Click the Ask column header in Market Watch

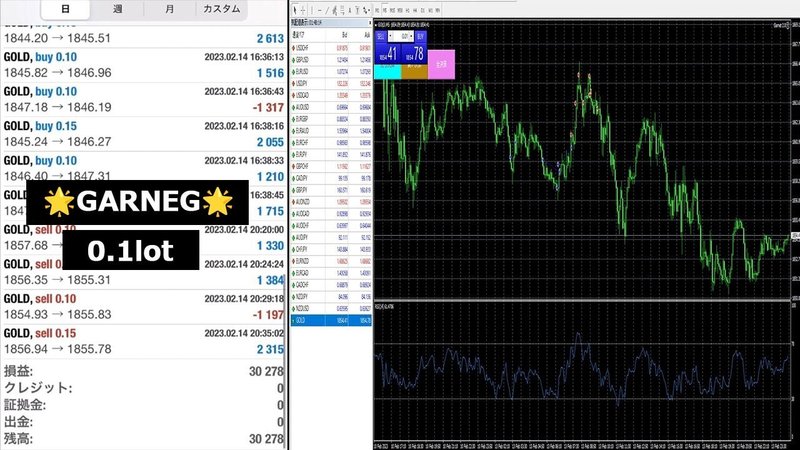[367, 35]
